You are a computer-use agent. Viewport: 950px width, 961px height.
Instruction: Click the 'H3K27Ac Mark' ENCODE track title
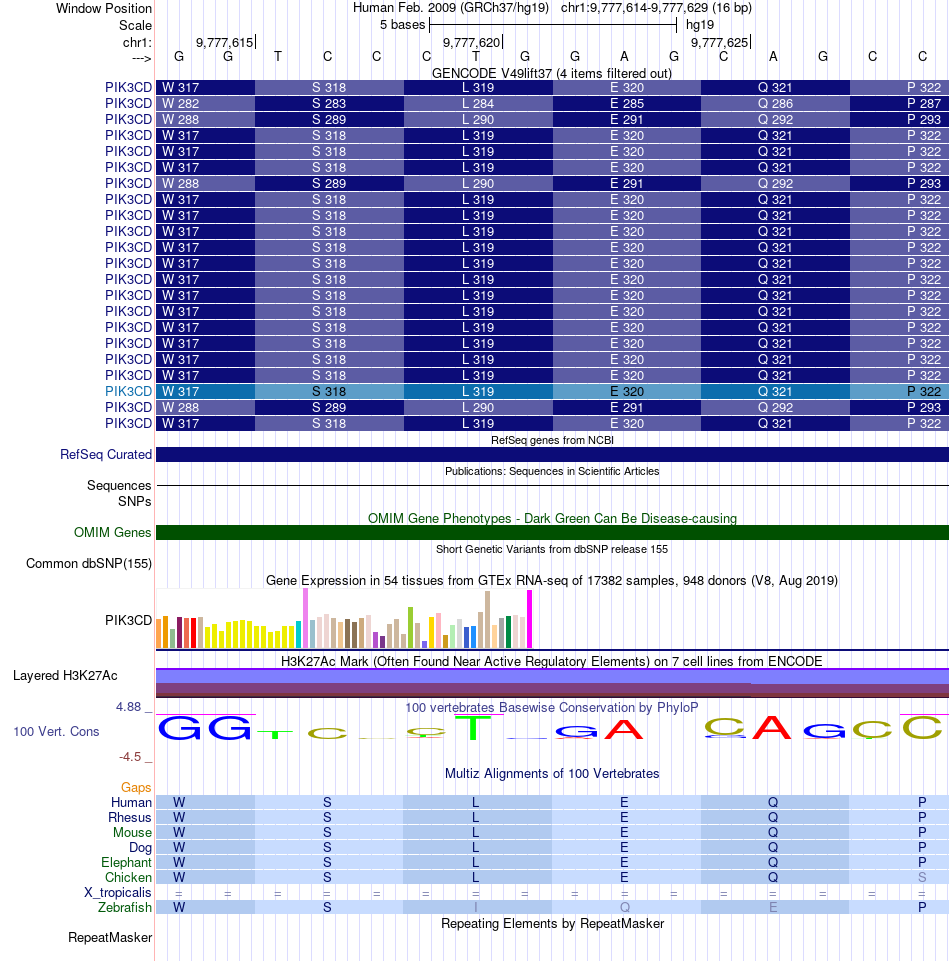552,661
